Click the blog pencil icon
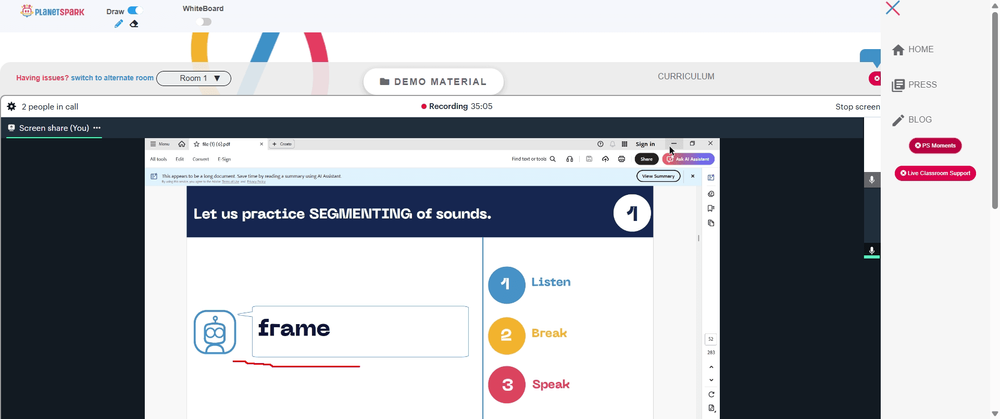The image size is (1000, 419). click(x=898, y=120)
